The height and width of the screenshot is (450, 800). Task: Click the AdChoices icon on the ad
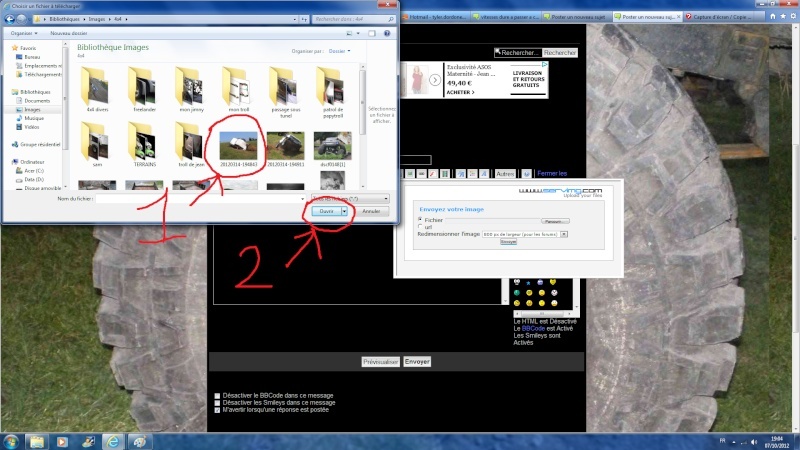pyautogui.click(x=545, y=65)
